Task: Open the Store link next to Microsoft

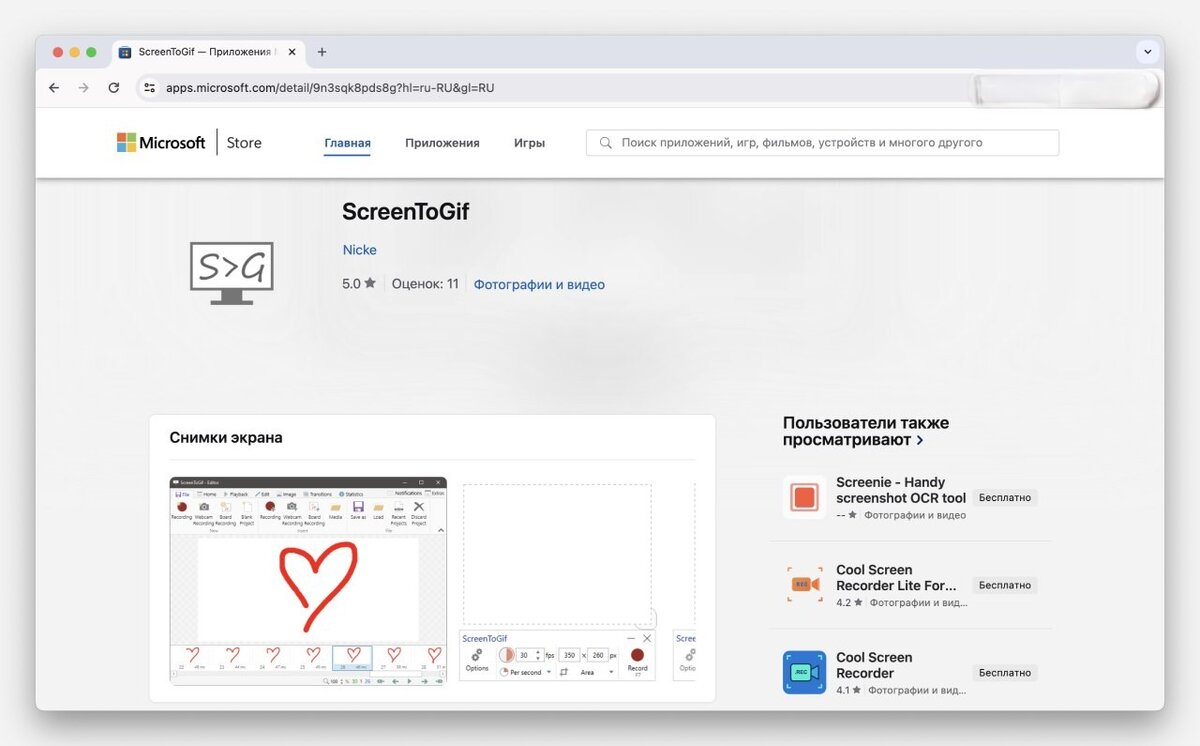Action: [x=244, y=143]
